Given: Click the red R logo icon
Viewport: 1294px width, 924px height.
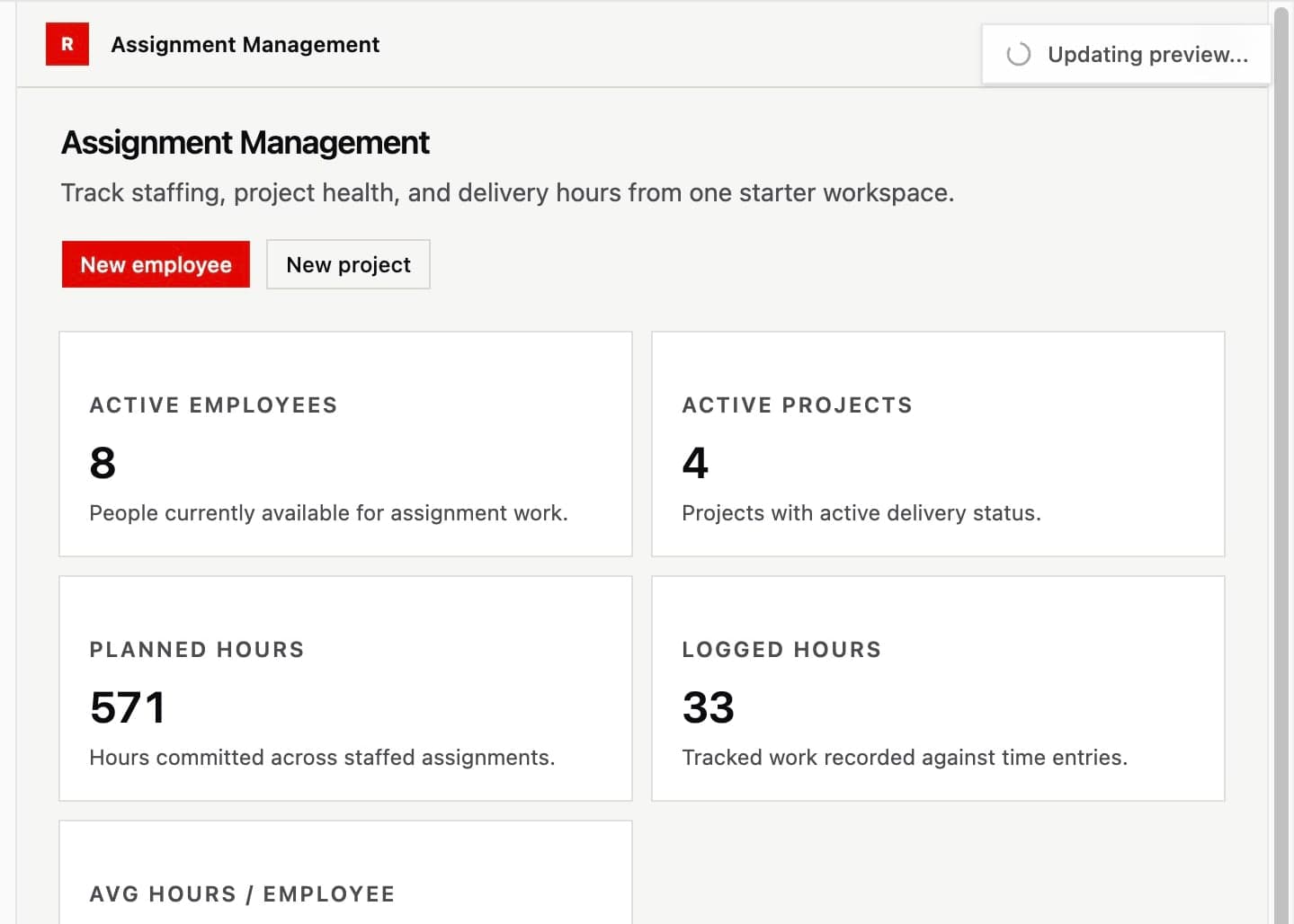Looking at the screenshot, I should point(67,44).
